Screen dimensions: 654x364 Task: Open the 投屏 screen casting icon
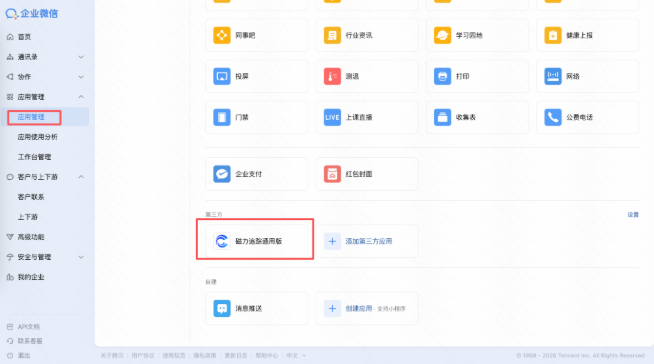point(222,76)
